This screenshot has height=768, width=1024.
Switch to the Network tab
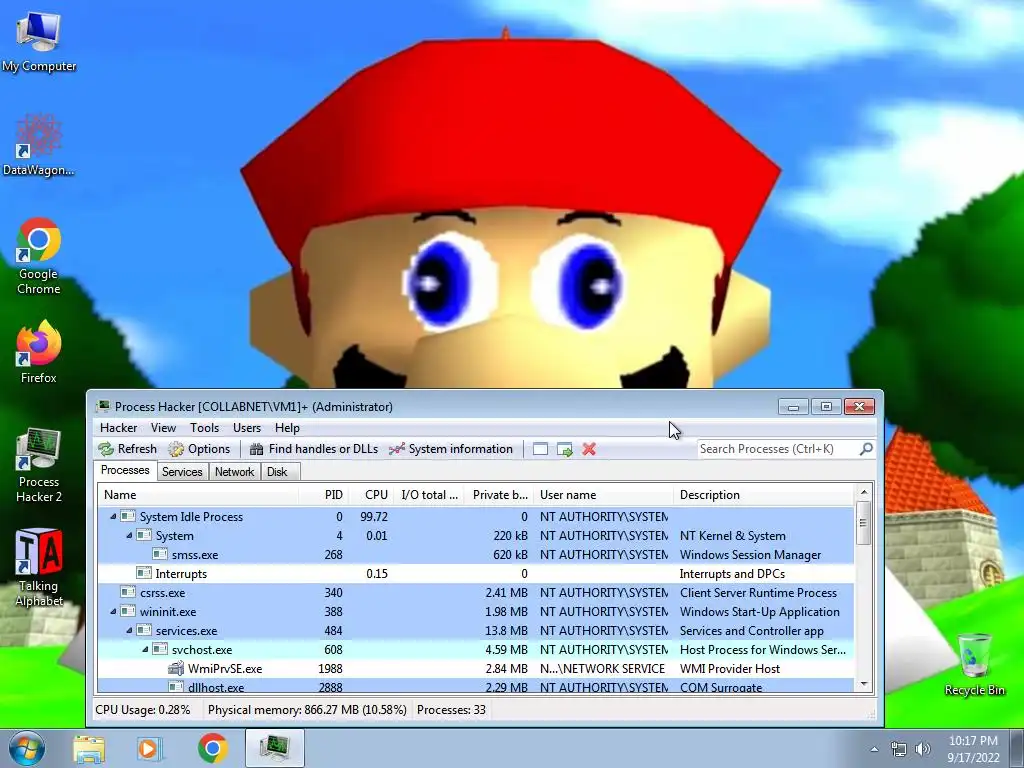[x=234, y=472]
